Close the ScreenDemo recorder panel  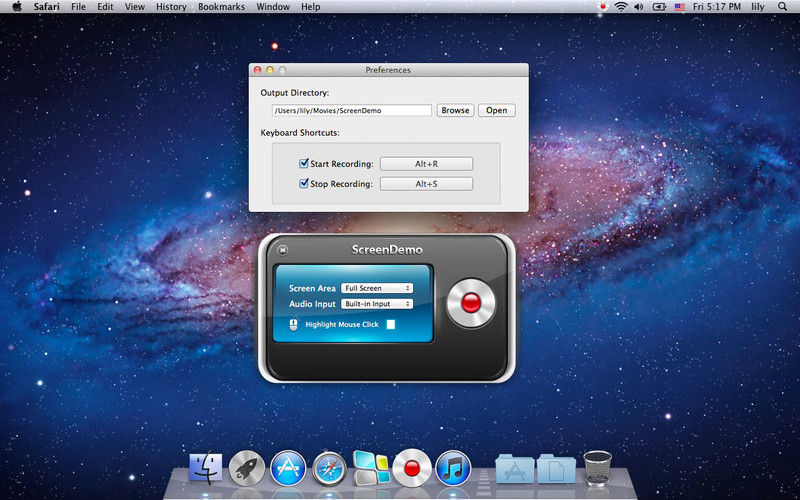282,249
